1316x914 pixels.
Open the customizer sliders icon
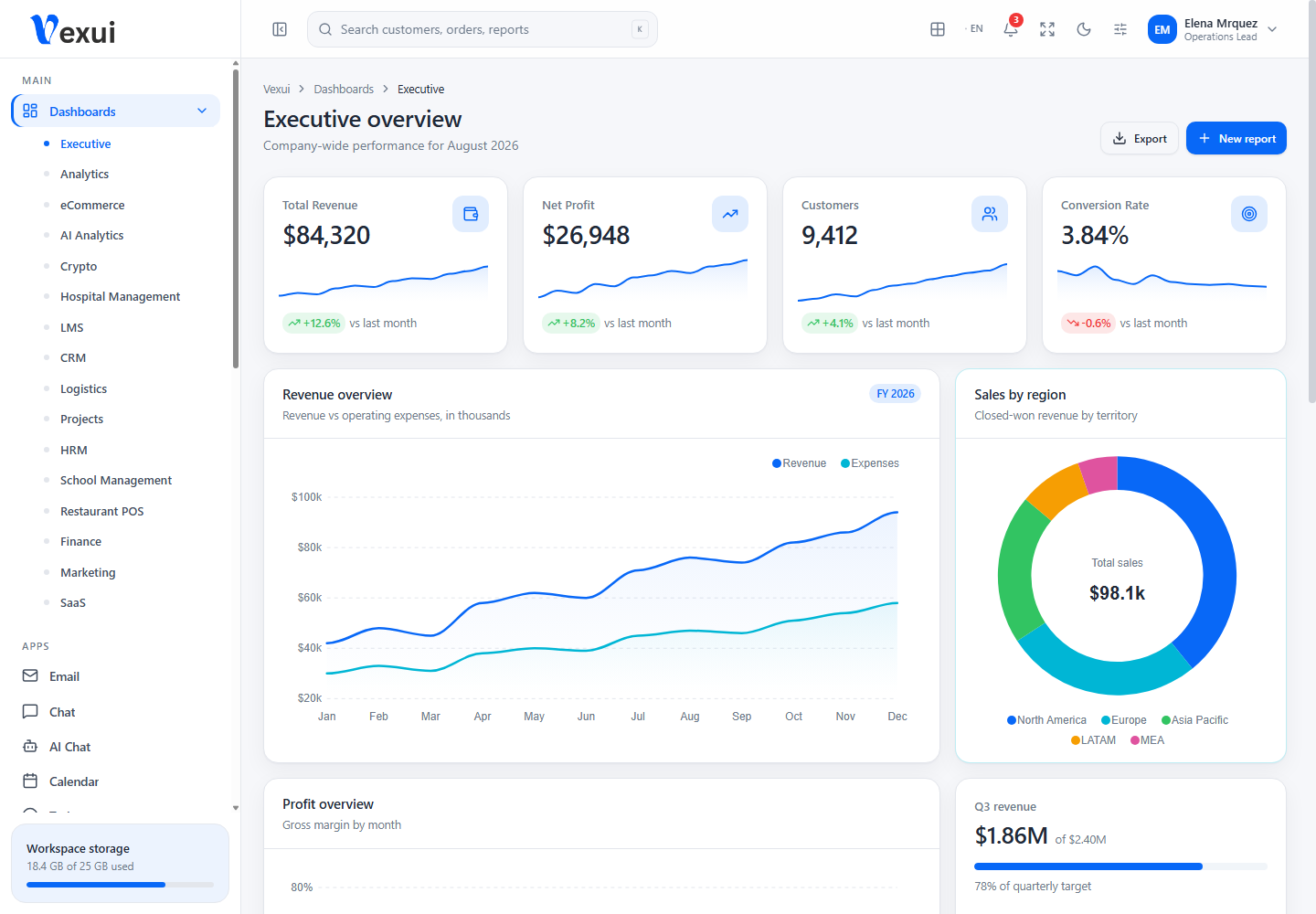tap(1120, 29)
